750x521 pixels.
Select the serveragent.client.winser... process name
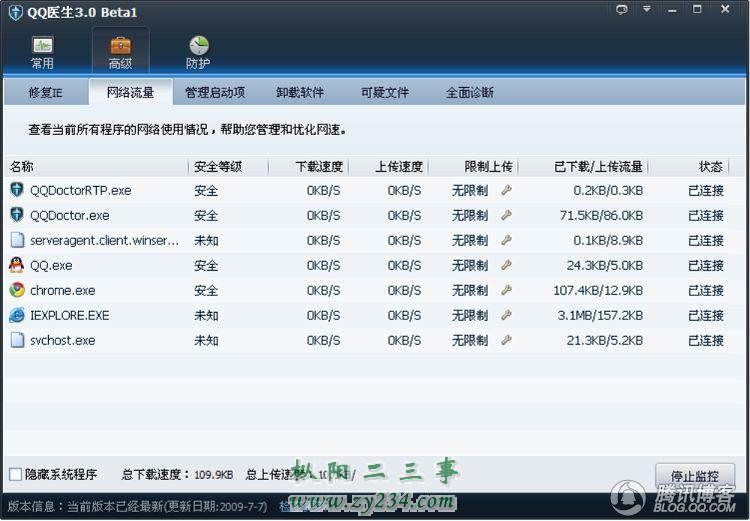105,240
